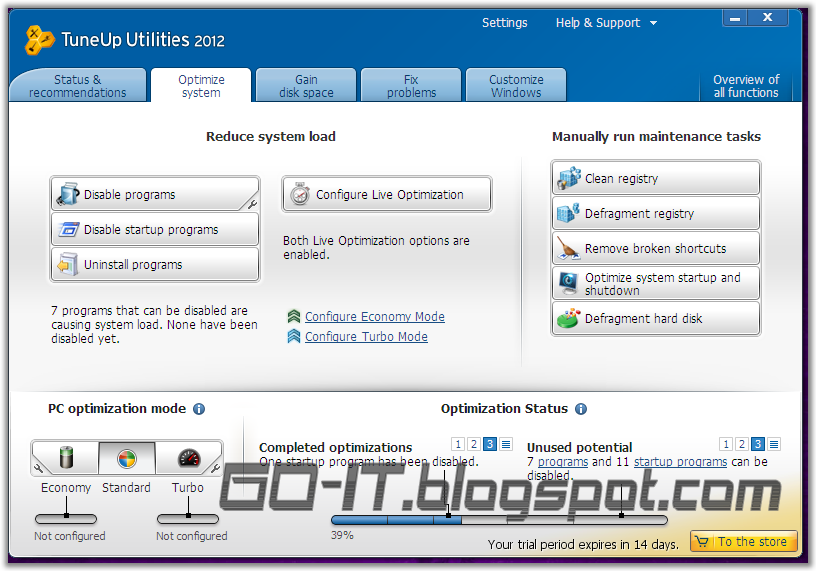Click the Clean registry cubes icon
Image resolution: width=816 pixels, height=571 pixels.
(569, 178)
